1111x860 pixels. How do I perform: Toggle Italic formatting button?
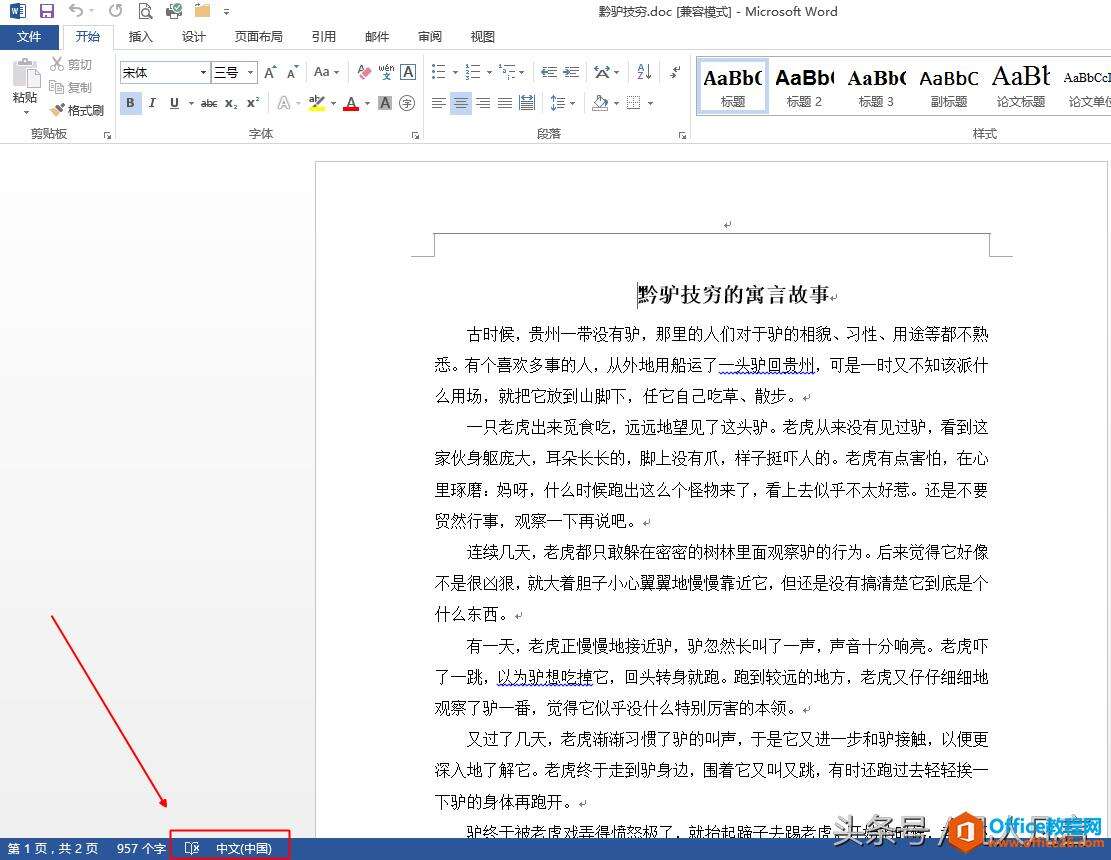(152, 103)
